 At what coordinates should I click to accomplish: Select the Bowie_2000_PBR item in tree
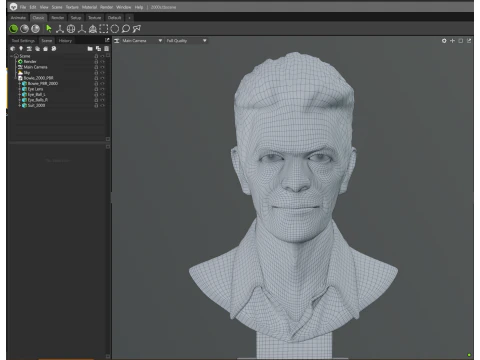pyautogui.click(x=39, y=78)
